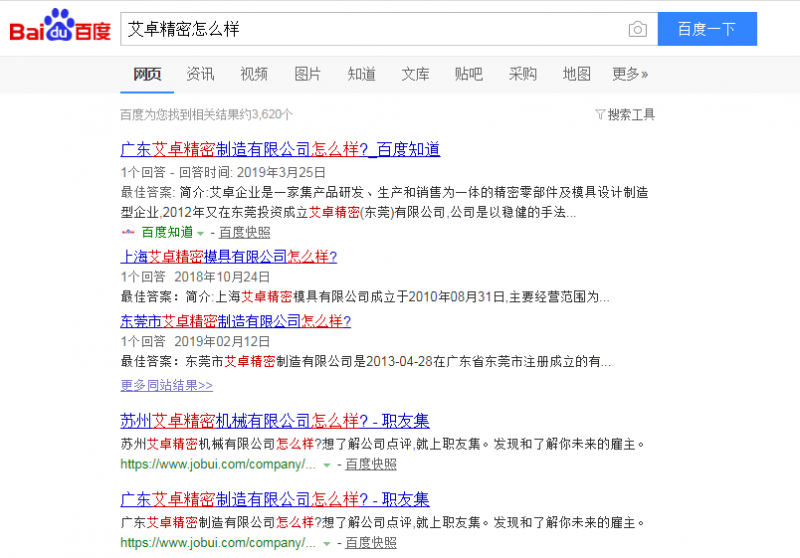Image resolution: width=800 pixels, height=558 pixels.
Task: Click jobui.com URL under 苏州艾卓精密 result
Action: tap(218, 464)
